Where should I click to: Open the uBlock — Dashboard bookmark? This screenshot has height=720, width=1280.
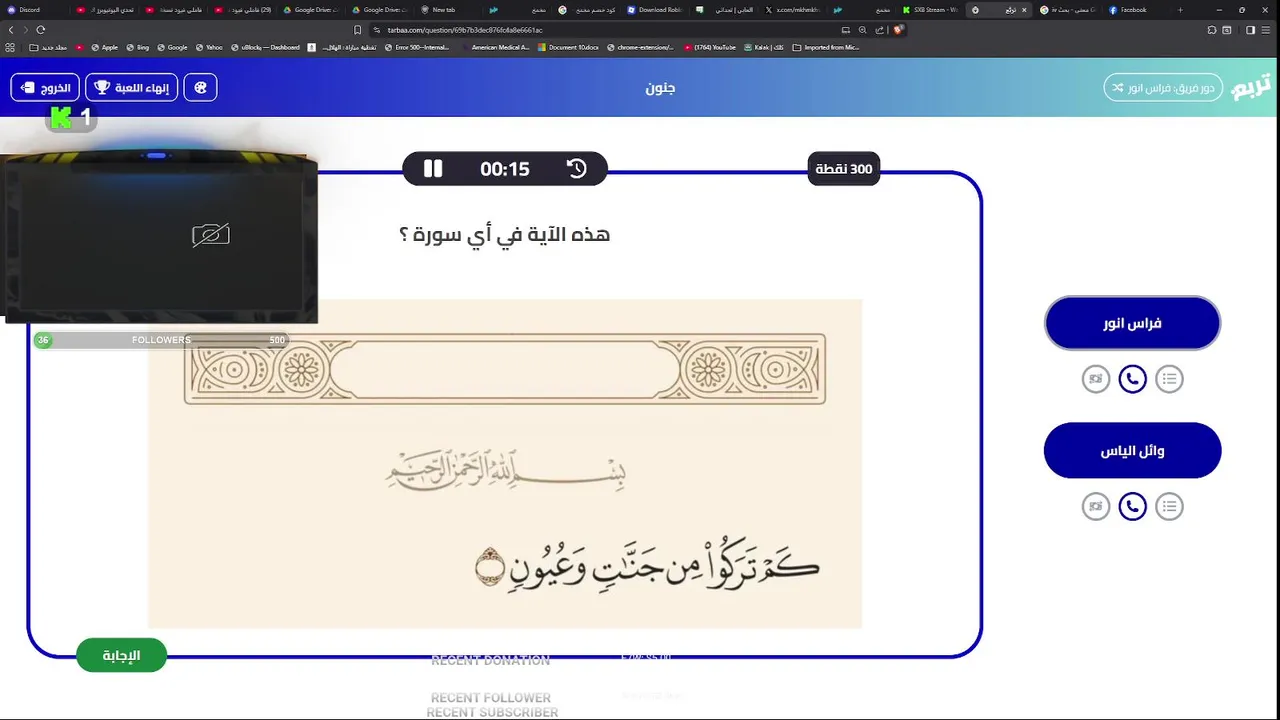[x=265, y=47]
